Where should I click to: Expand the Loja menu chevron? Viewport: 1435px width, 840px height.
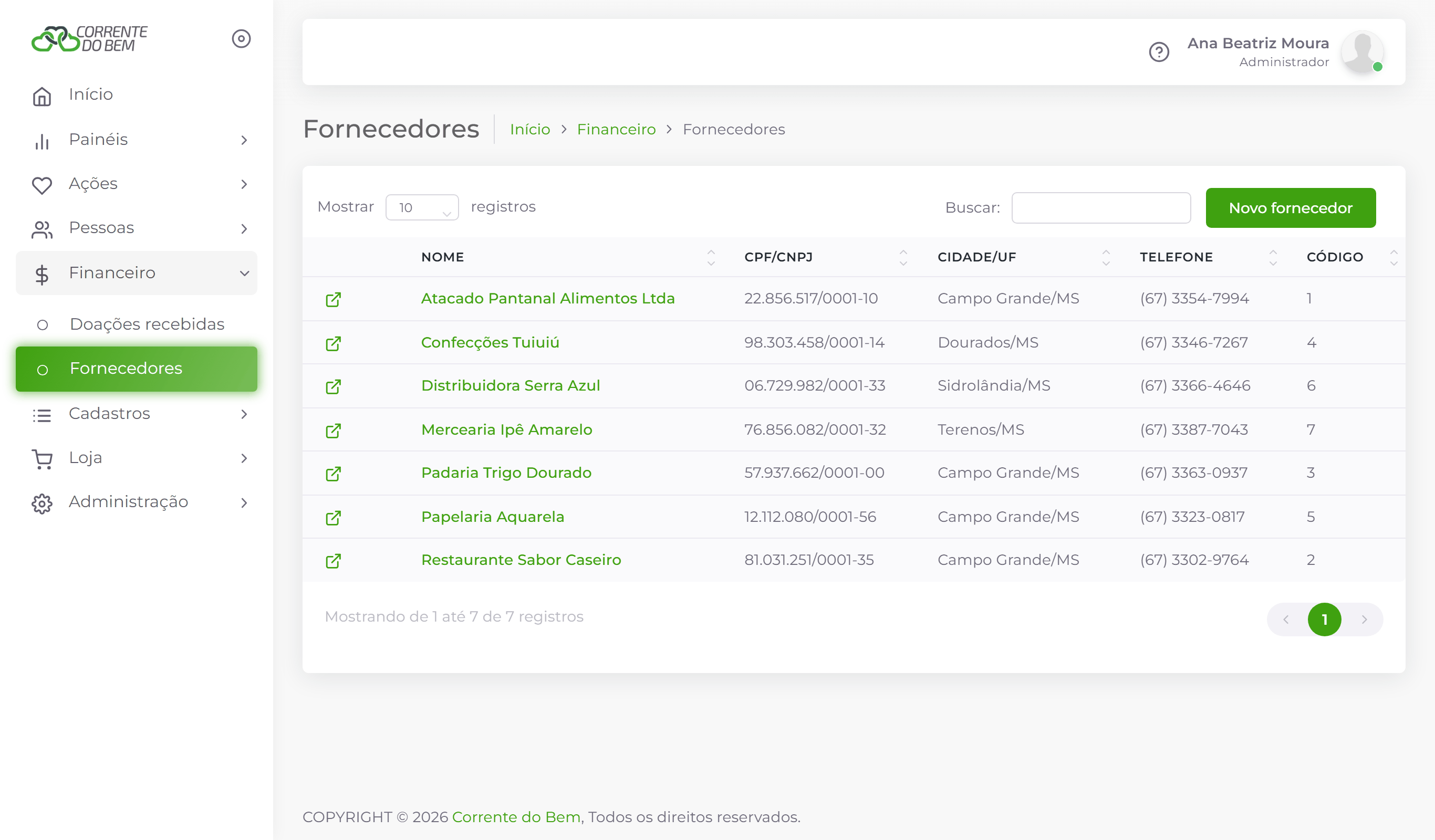click(x=244, y=458)
